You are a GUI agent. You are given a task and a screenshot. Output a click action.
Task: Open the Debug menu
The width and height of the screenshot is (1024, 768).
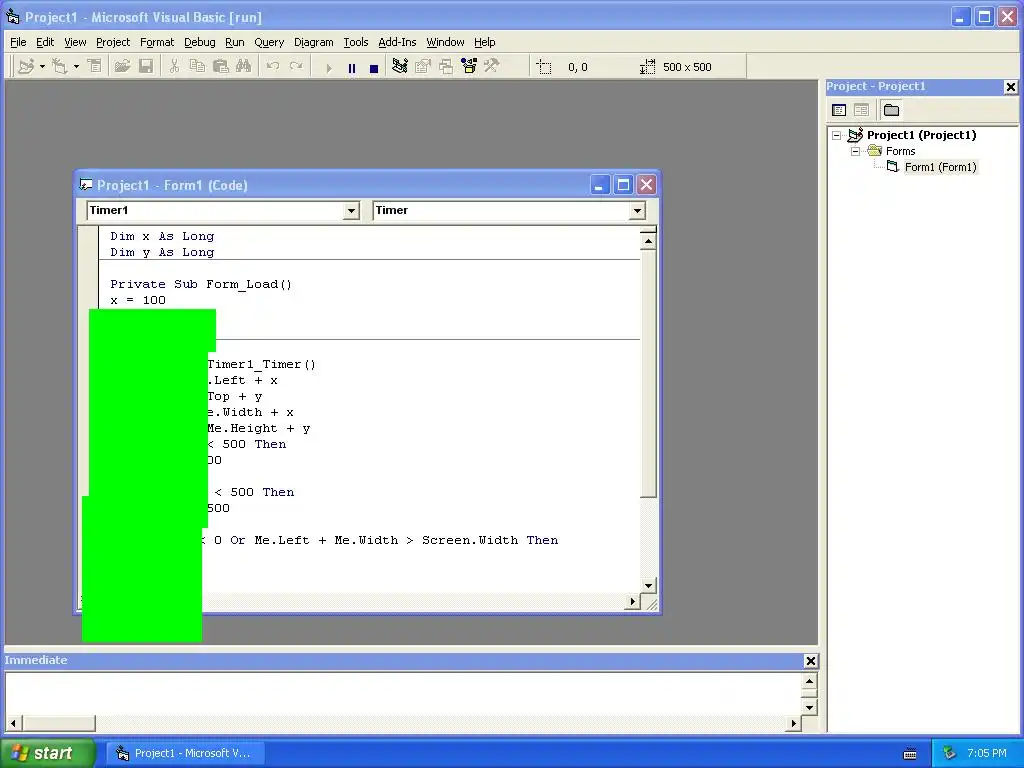pos(200,42)
